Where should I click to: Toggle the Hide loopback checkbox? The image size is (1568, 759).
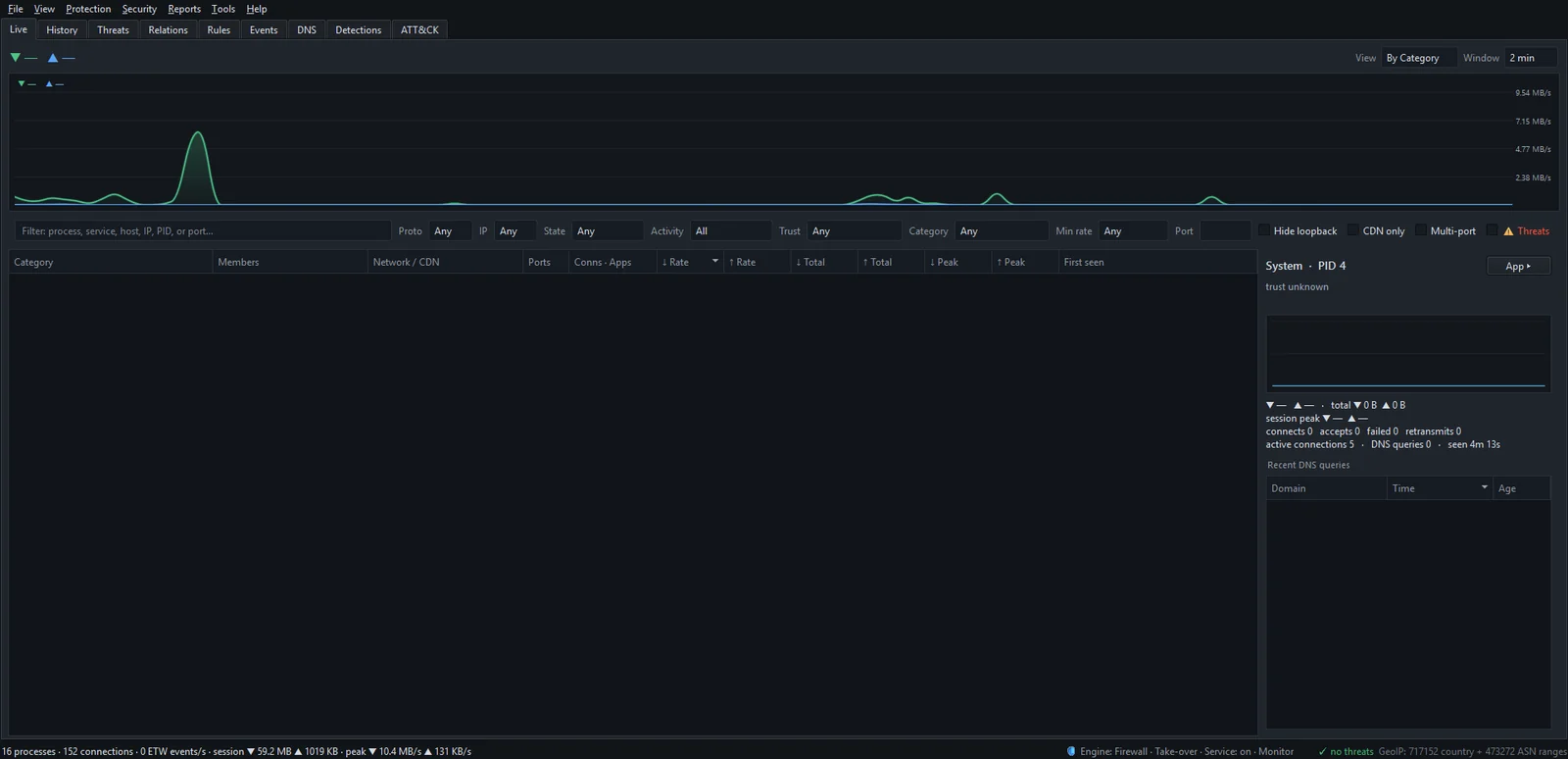coord(1264,230)
